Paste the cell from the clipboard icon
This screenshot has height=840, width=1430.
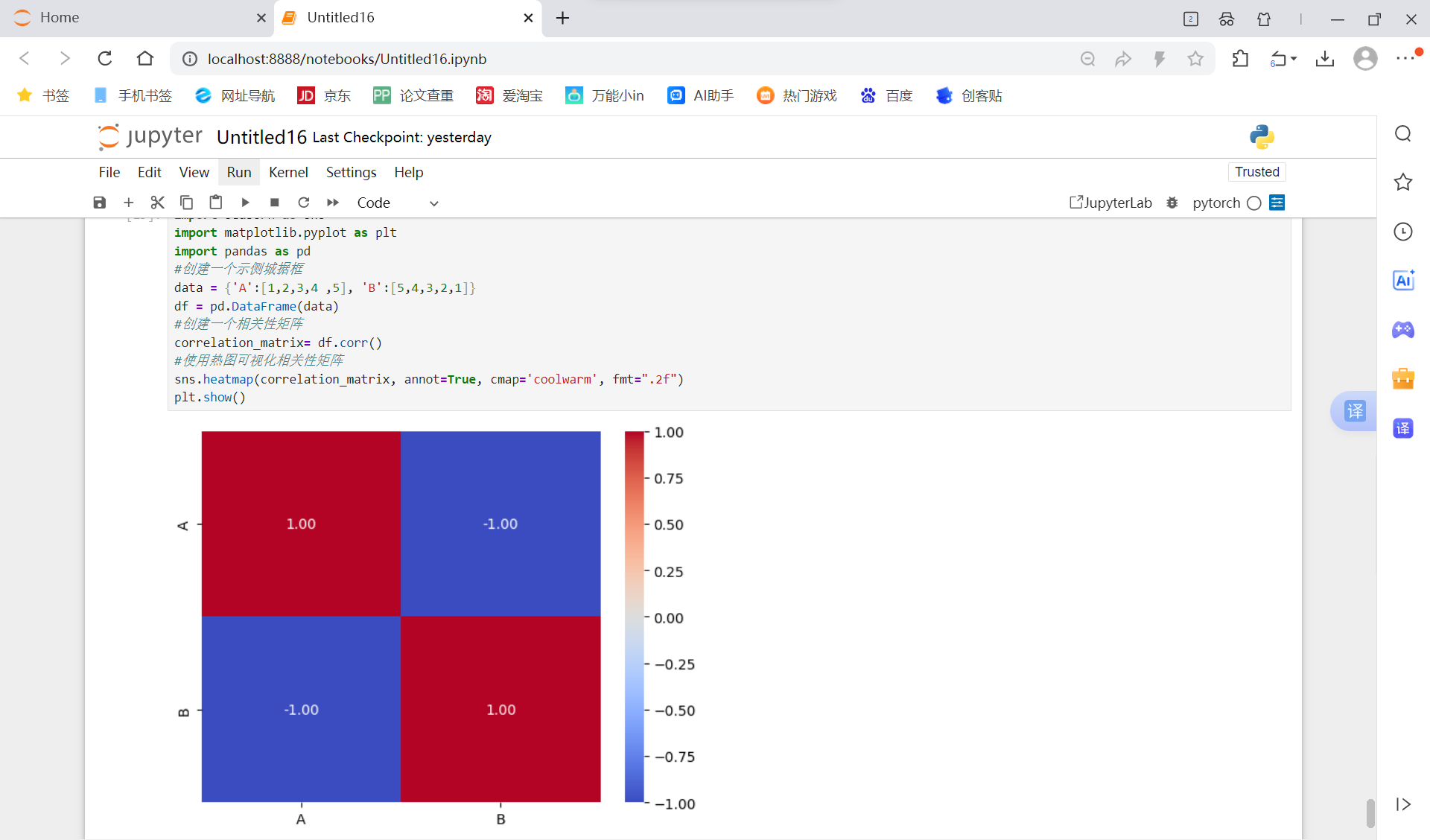click(x=216, y=203)
